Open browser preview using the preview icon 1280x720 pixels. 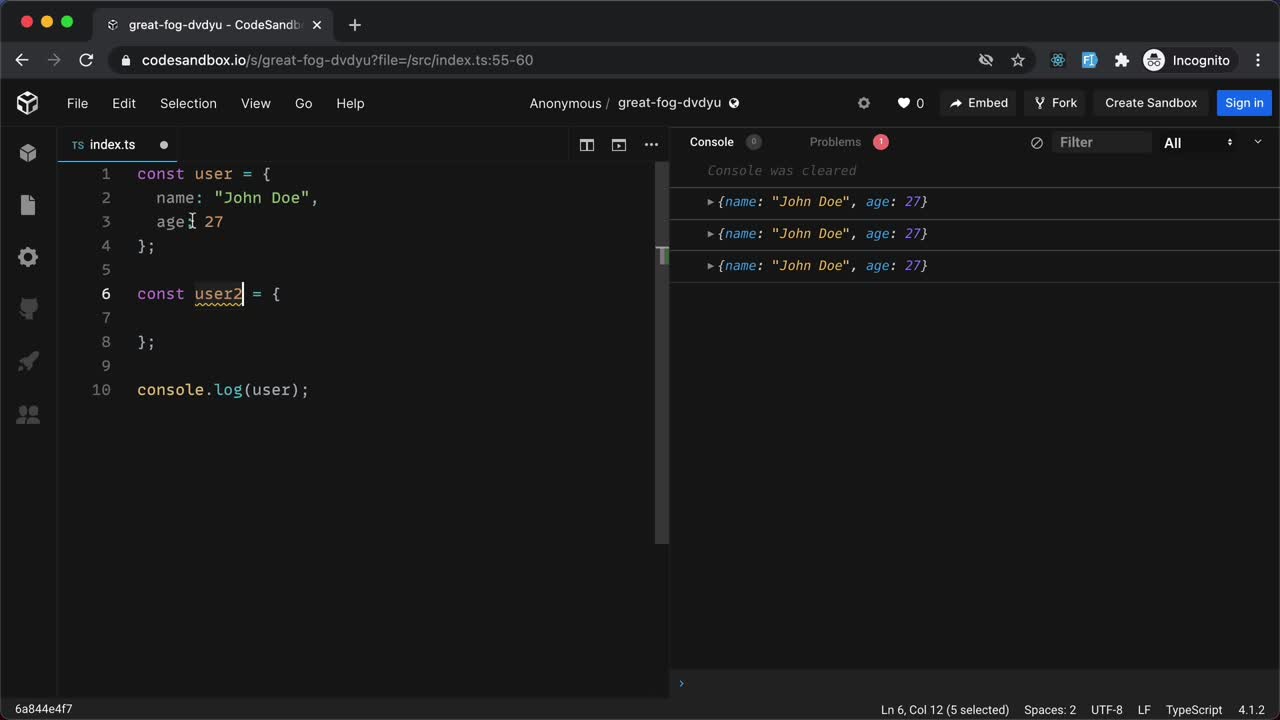coord(619,144)
